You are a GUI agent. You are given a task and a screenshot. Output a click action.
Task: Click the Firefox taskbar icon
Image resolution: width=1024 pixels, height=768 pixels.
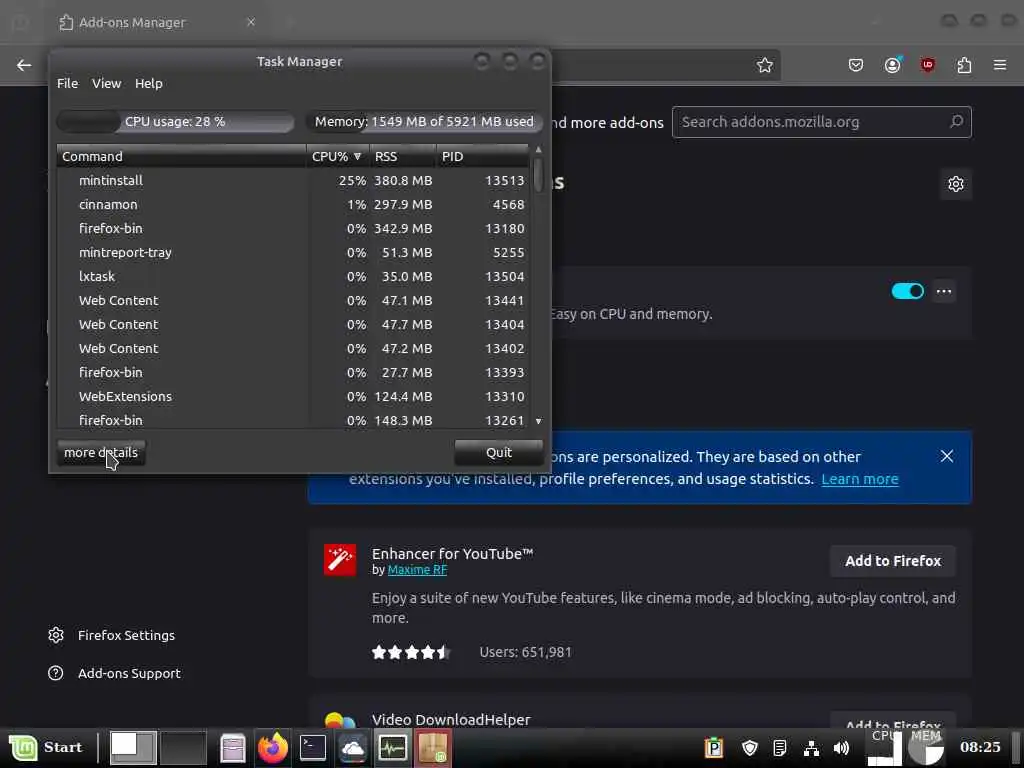[273, 748]
